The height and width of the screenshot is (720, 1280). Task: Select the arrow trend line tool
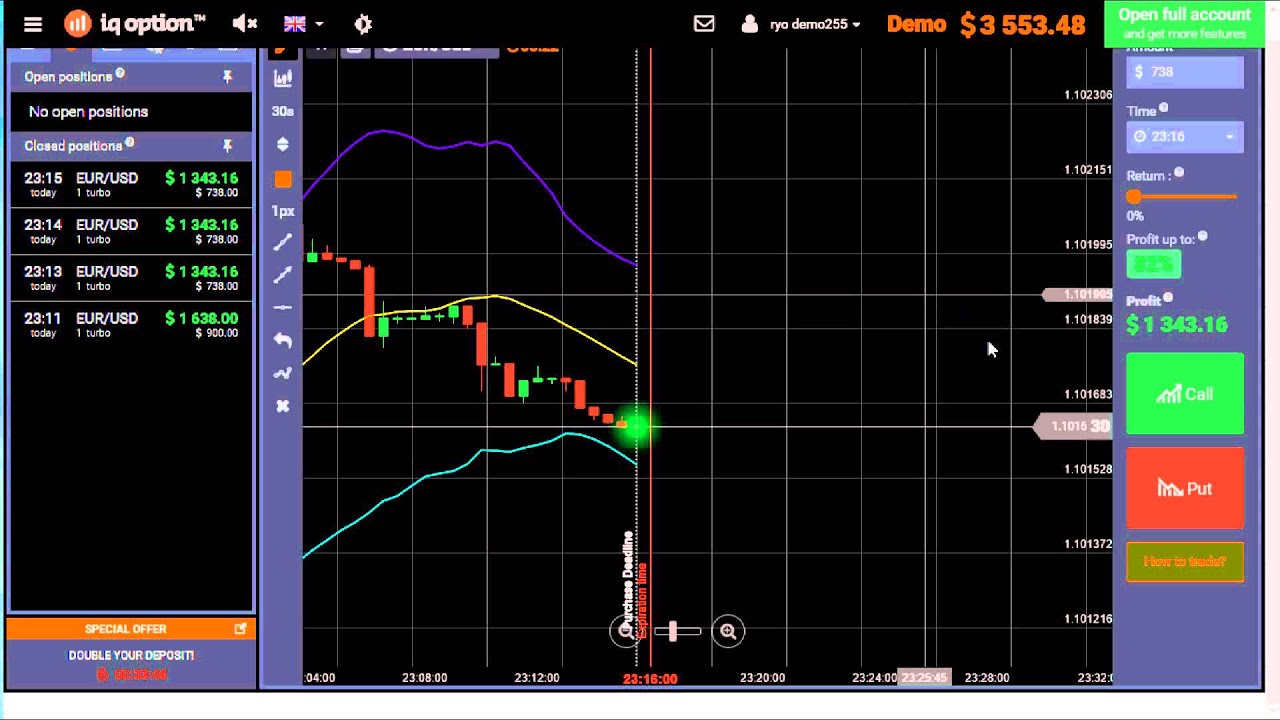(283, 274)
